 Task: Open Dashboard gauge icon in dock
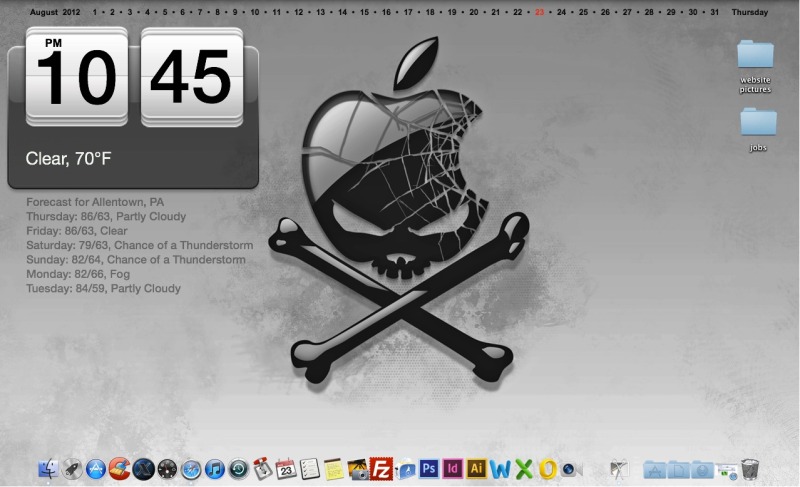tap(167, 469)
